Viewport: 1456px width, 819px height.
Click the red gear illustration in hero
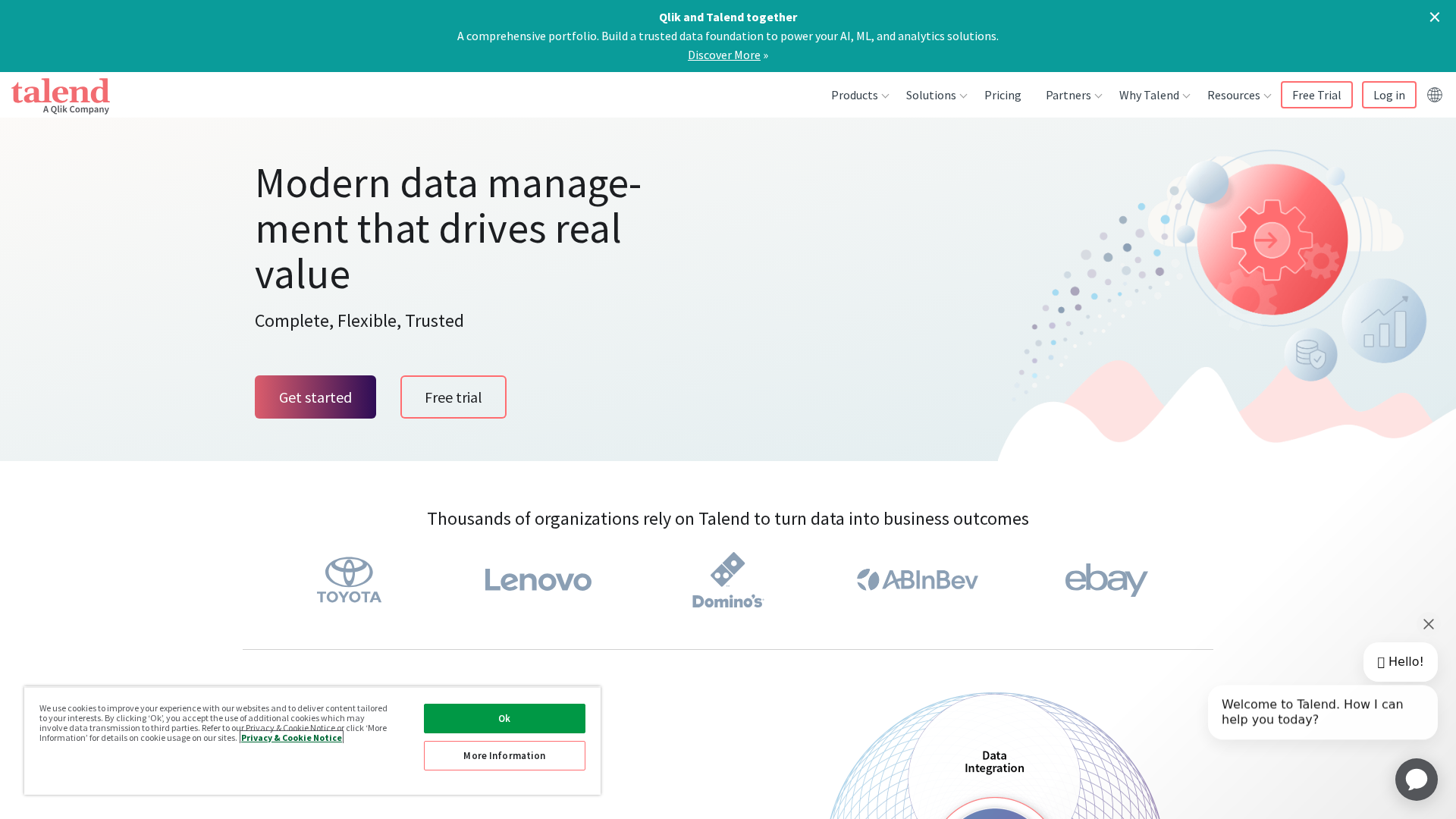point(1272,240)
